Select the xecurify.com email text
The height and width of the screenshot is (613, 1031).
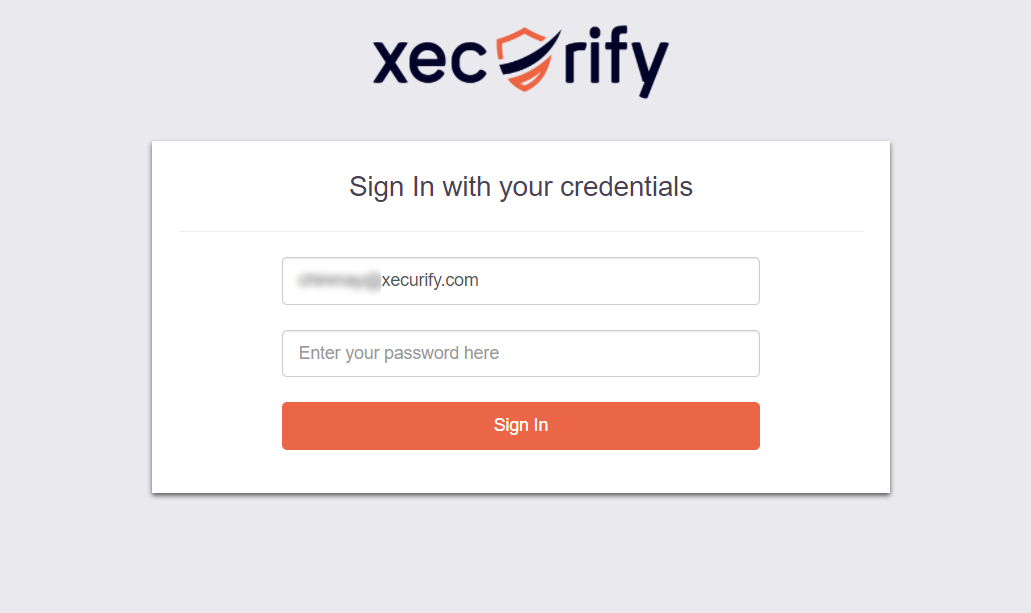tap(430, 280)
